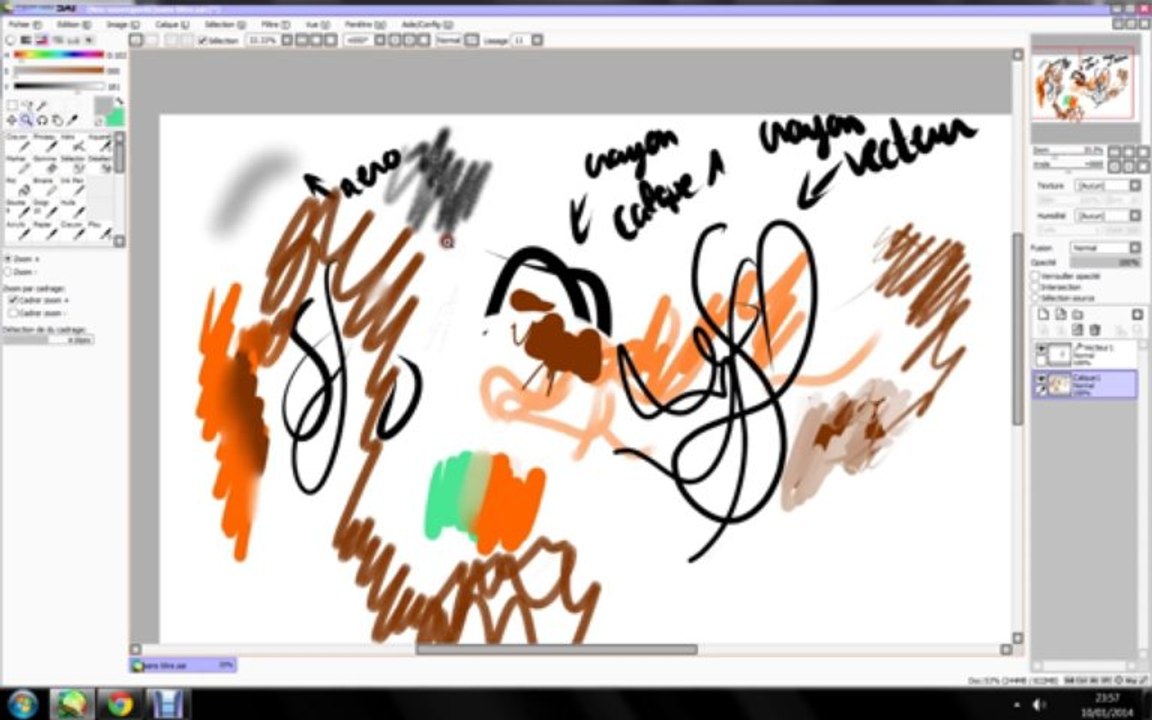Uncheck the Cadrer zoom + checkbox
Image resolution: width=1152 pixels, height=720 pixels.
pos(12,300)
